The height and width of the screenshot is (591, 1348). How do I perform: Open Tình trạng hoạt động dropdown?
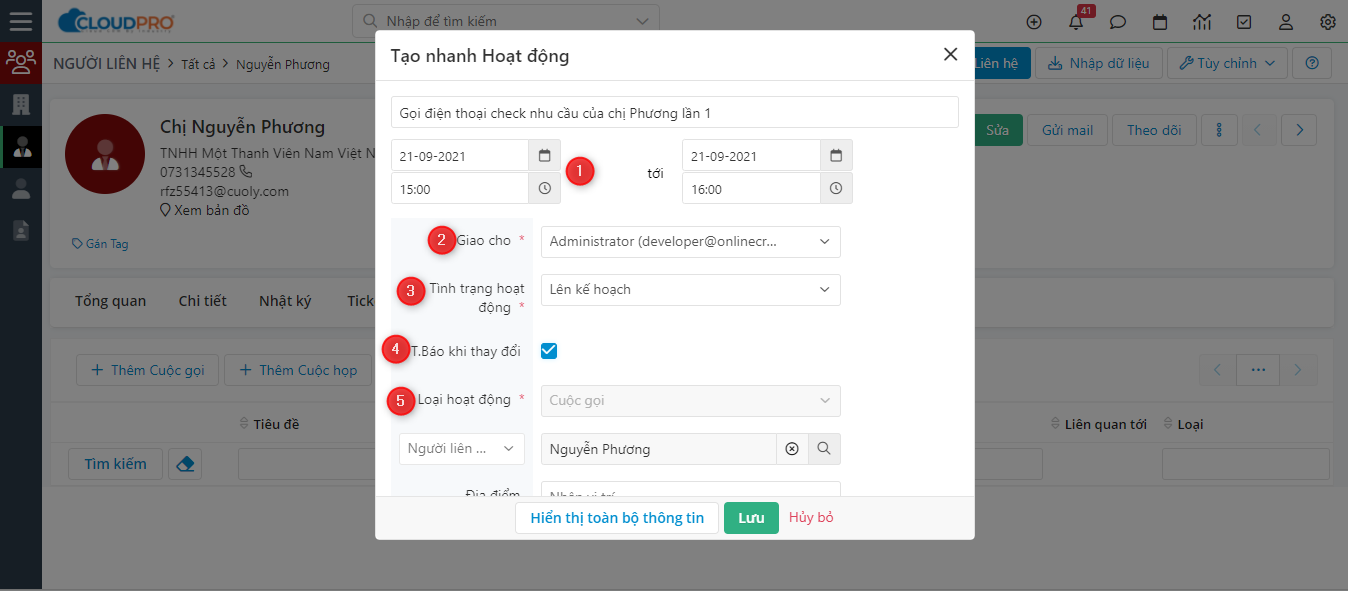690,290
